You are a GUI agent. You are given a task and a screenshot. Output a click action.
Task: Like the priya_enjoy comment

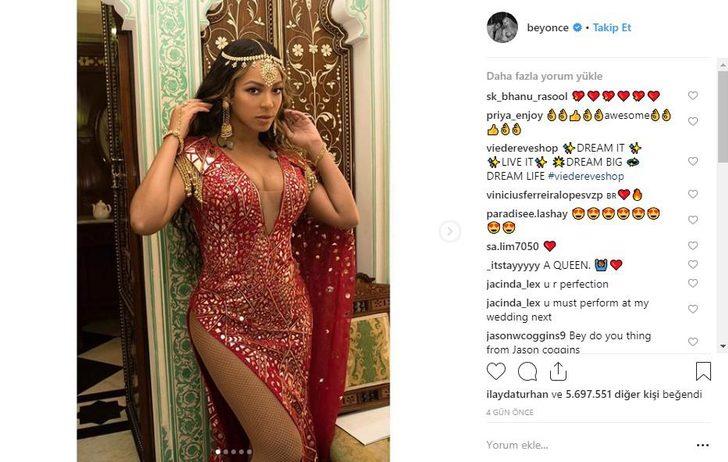point(693,116)
